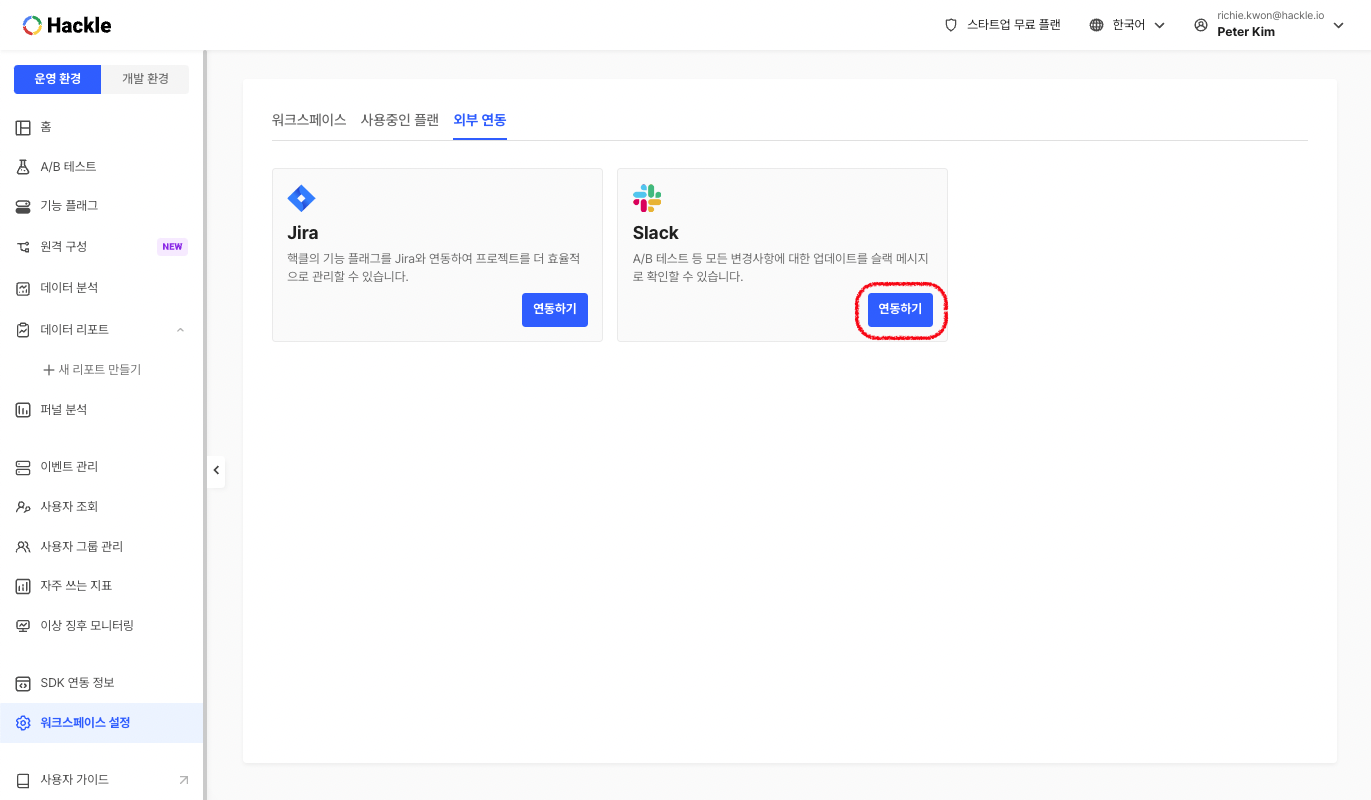Viewport: 1371px width, 800px height.
Task: Click 연동하기 button on the Jira card
Action: coord(555,310)
